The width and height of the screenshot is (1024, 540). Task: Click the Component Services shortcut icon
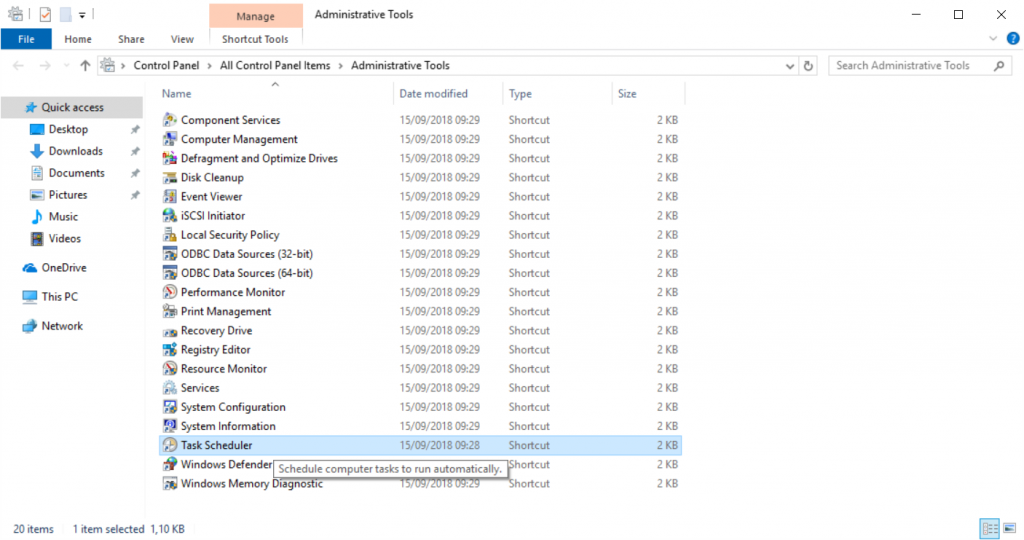point(170,119)
